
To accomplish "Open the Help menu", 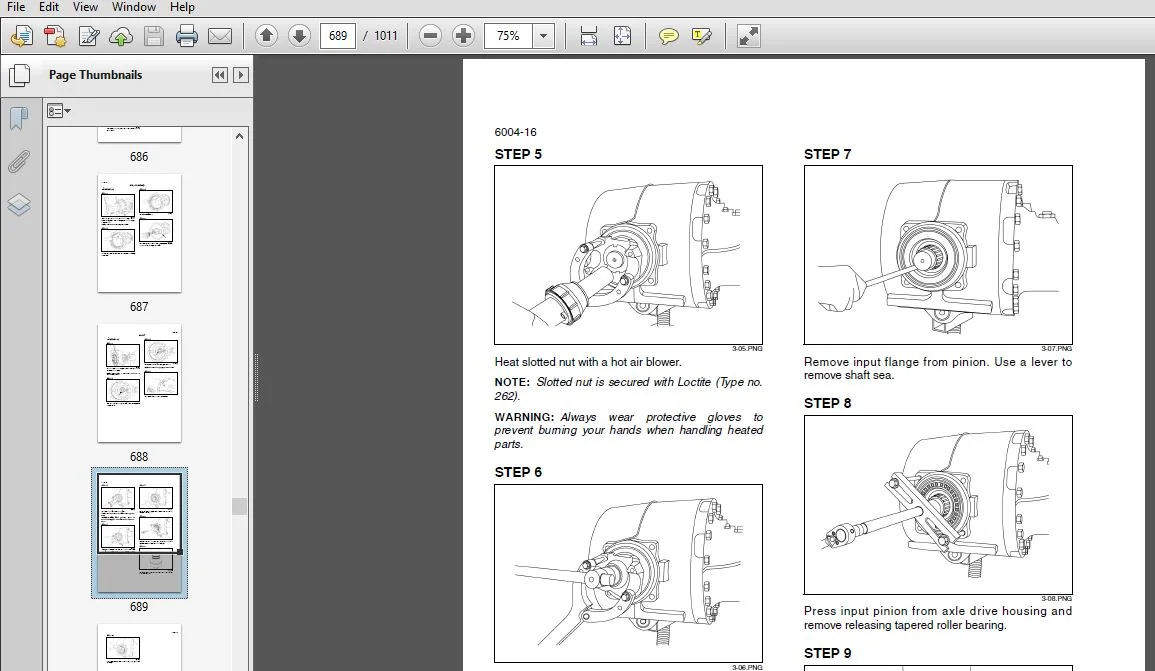I will click(182, 7).
